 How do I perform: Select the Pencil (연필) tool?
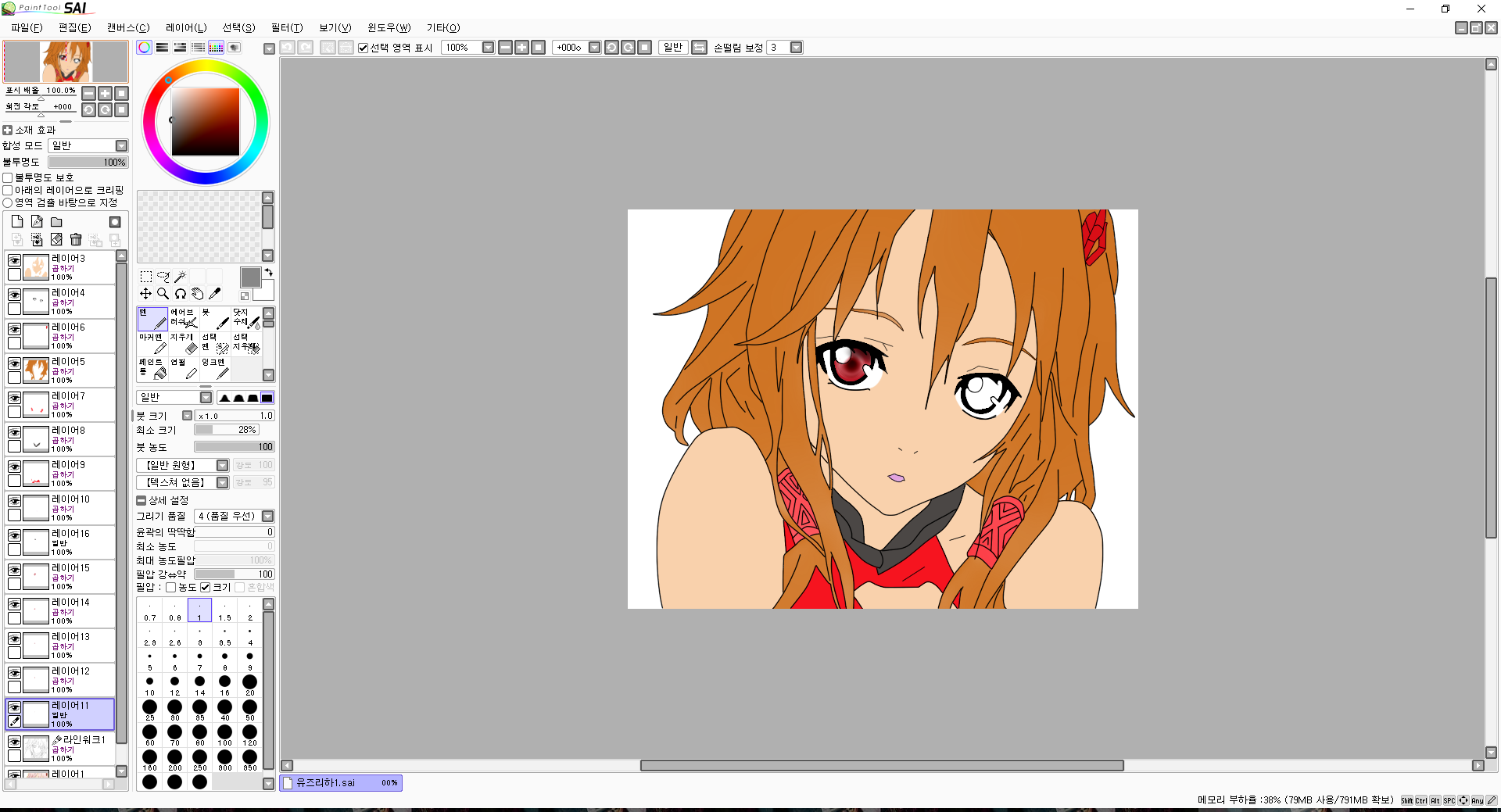[x=184, y=369]
